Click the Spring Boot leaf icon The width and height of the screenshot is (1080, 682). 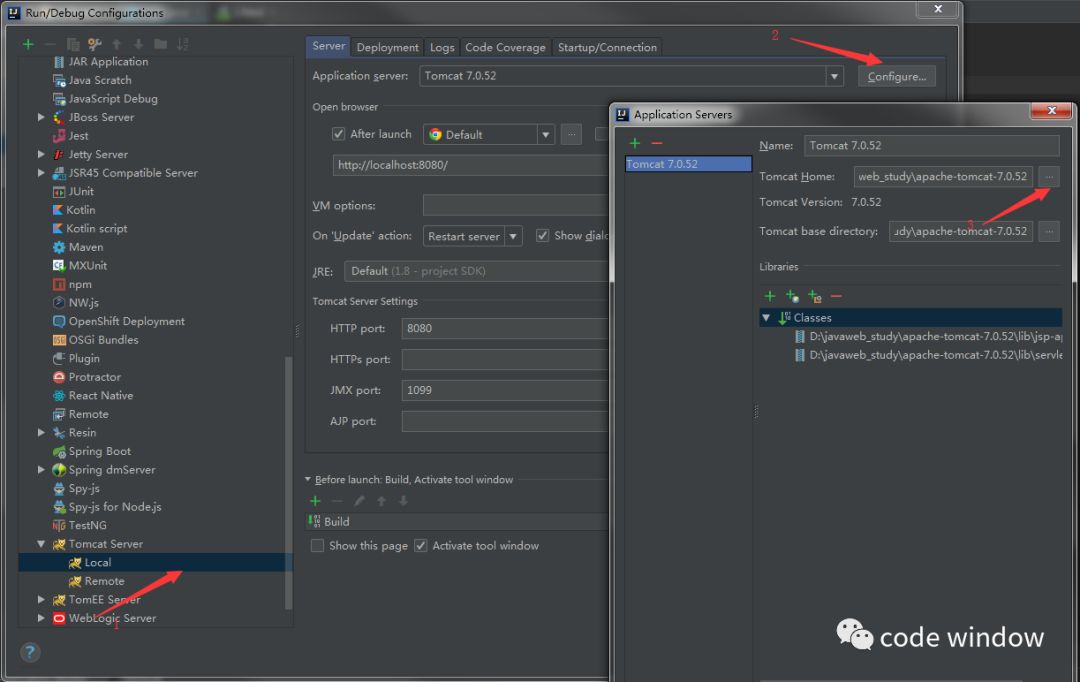pos(59,451)
